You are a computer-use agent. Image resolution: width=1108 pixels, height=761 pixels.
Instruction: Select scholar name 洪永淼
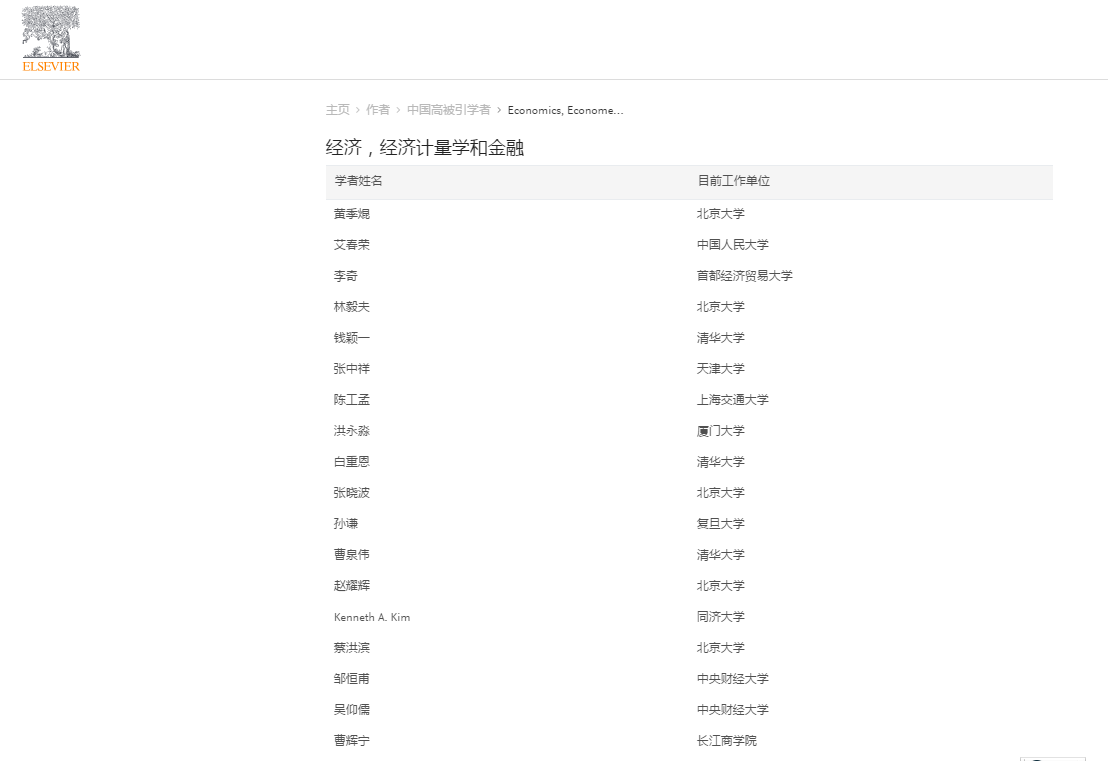click(352, 431)
